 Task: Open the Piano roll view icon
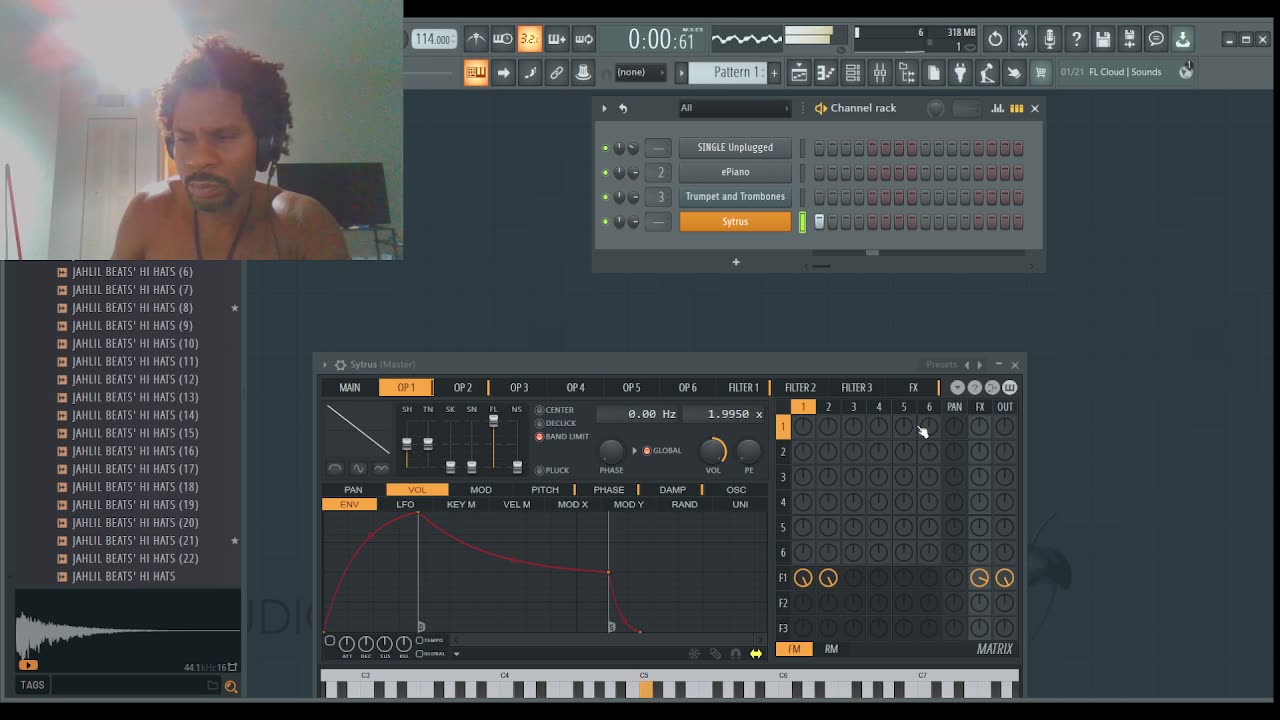coord(825,72)
